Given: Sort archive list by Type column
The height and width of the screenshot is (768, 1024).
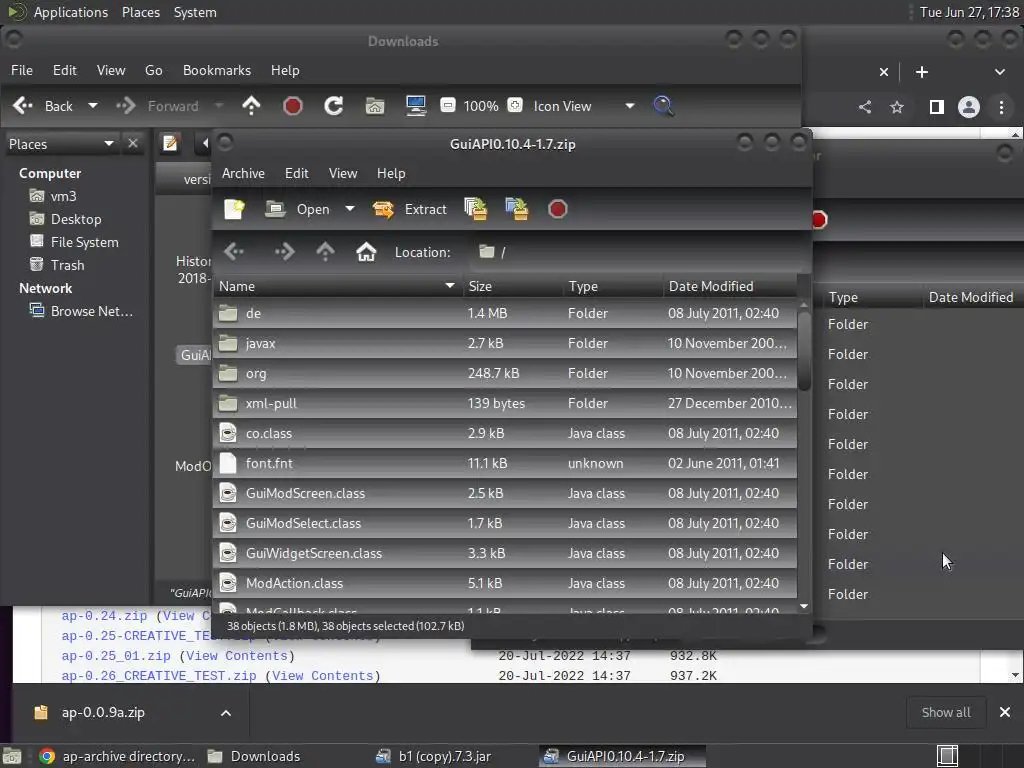Looking at the screenshot, I should click(x=613, y=286).
